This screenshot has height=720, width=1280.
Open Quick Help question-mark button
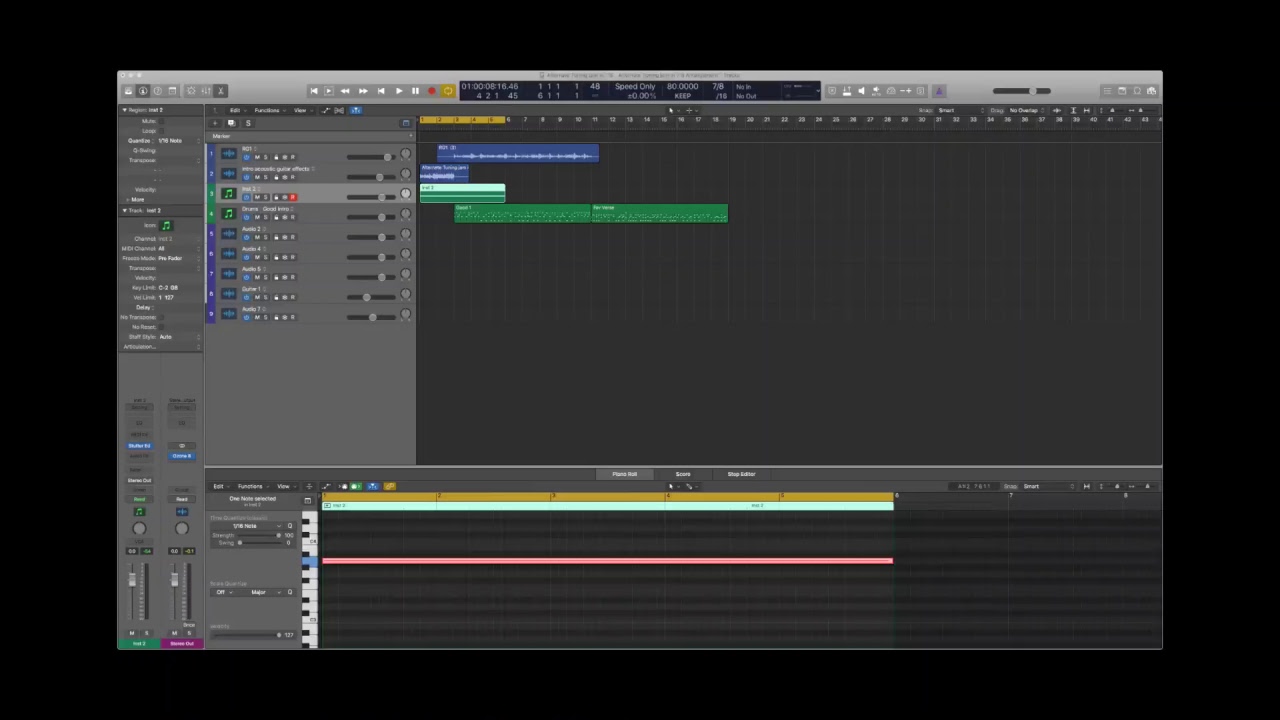157,91
